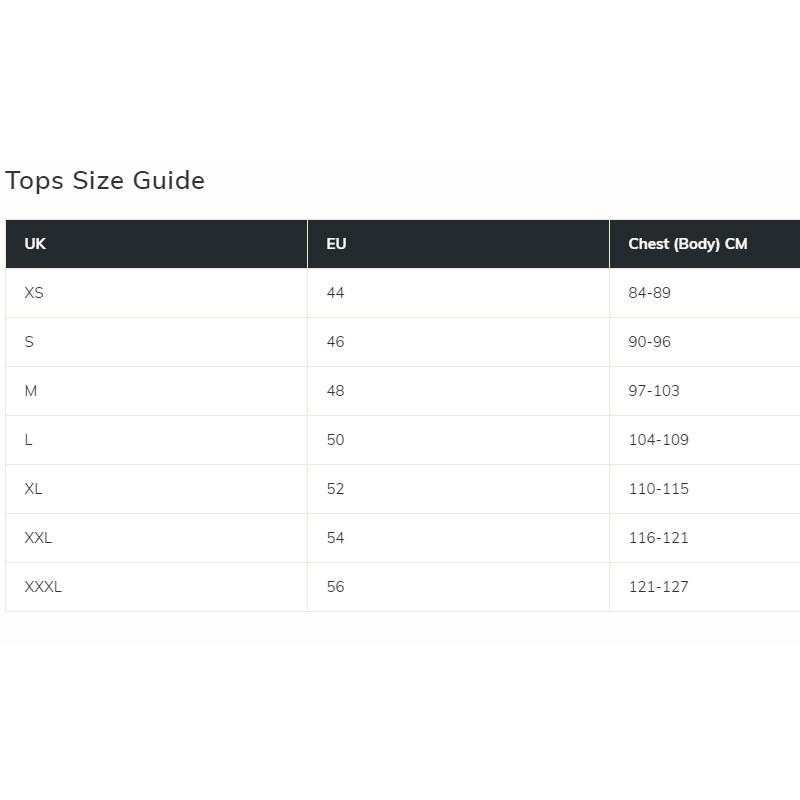Select the M size cell
800x800 pixels.
(156, 391)
